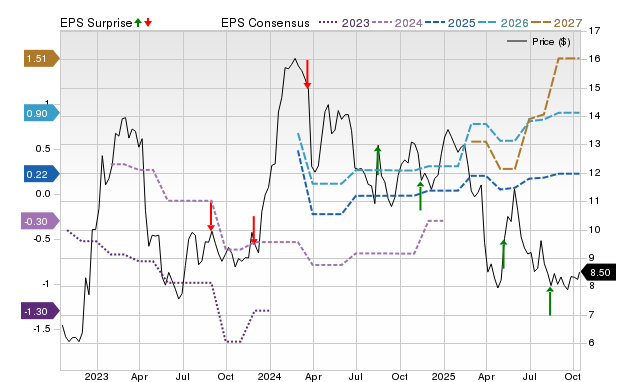The height and width of the screenshot is (382, 640).
Task: Click the 8.50 current price tag
Action: pyautogui.click(x=598, y=273)
